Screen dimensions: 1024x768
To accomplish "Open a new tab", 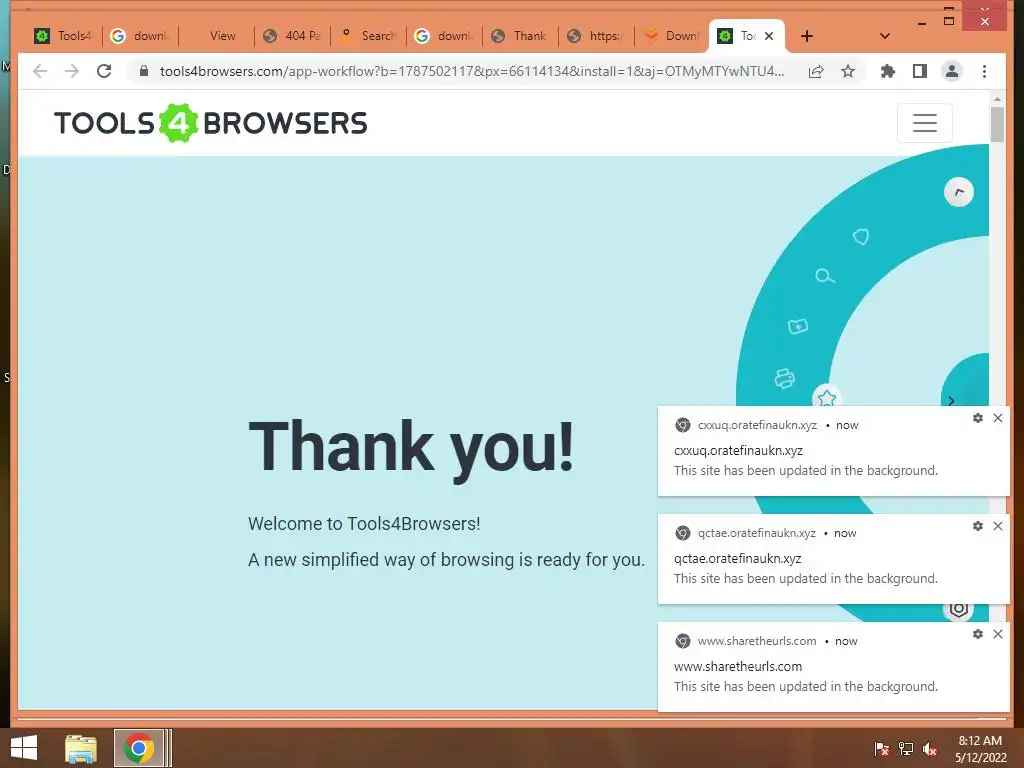I will [807, 36].
